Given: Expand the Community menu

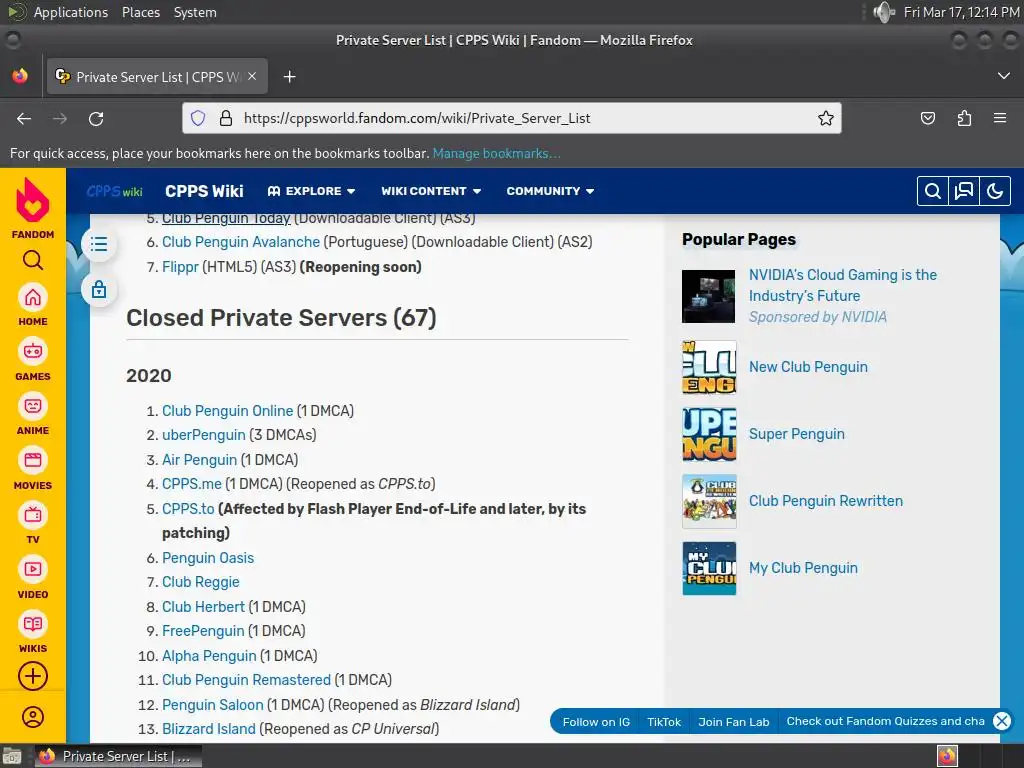Looking at the screenshot, I should pyautogui.click(x=550, y=191).
